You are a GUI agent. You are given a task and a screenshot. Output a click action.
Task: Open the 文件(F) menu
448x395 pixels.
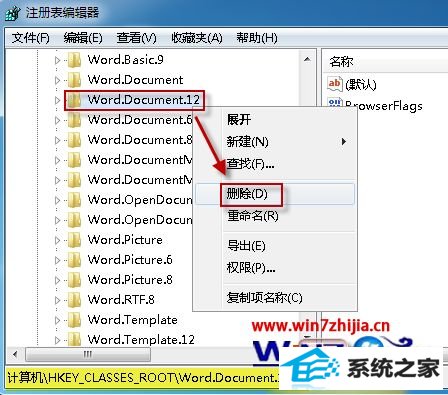pyautogui.click(x=30, y=38)
